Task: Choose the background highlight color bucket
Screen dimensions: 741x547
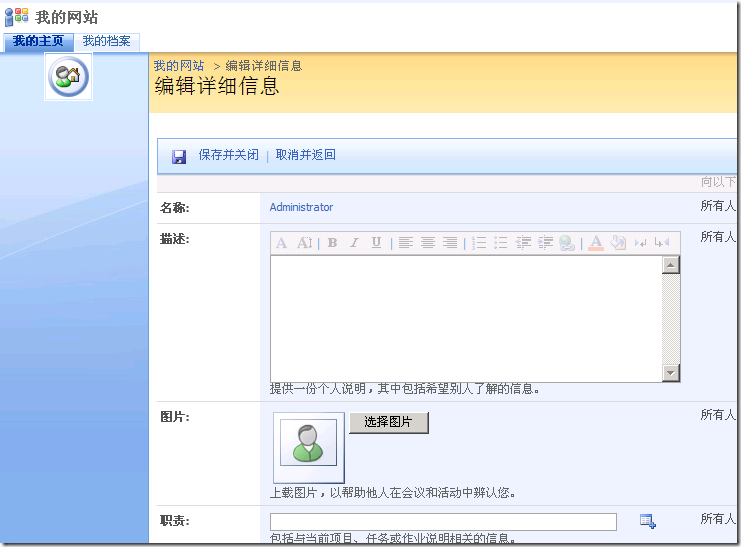Action: (618, 243)
